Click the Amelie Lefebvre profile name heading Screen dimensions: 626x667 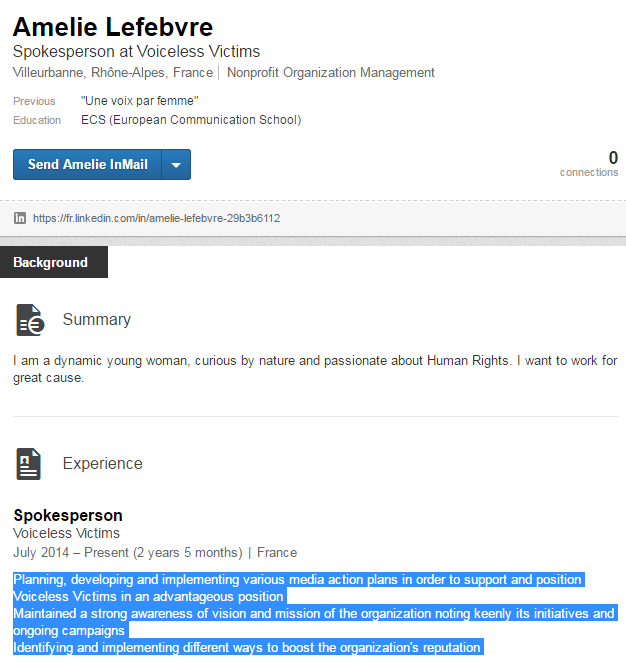click(113, 27)
